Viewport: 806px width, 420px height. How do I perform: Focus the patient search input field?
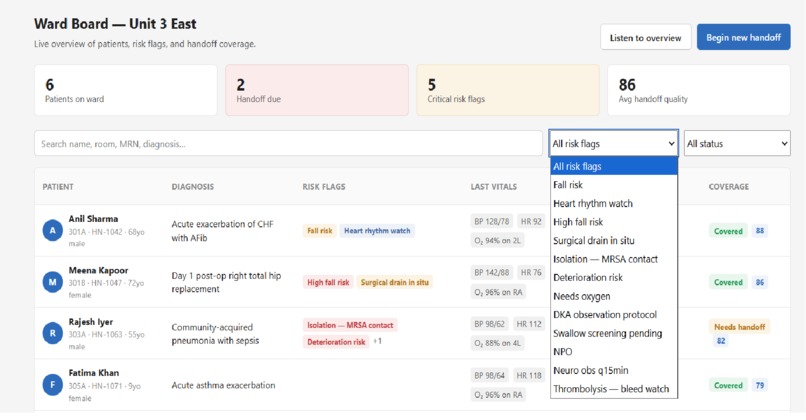click(288, 143)
